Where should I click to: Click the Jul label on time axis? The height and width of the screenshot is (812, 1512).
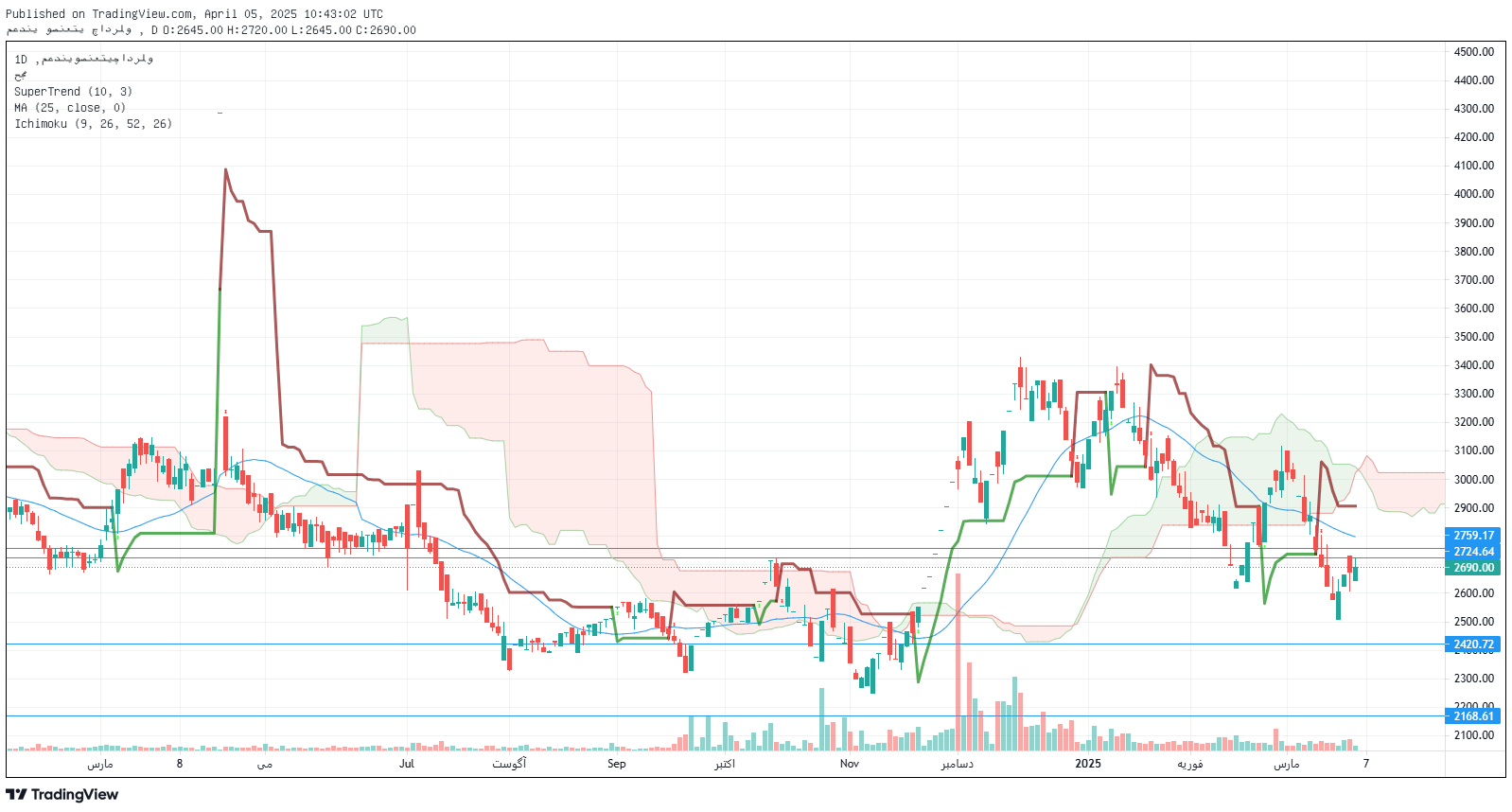coord(407,764)
